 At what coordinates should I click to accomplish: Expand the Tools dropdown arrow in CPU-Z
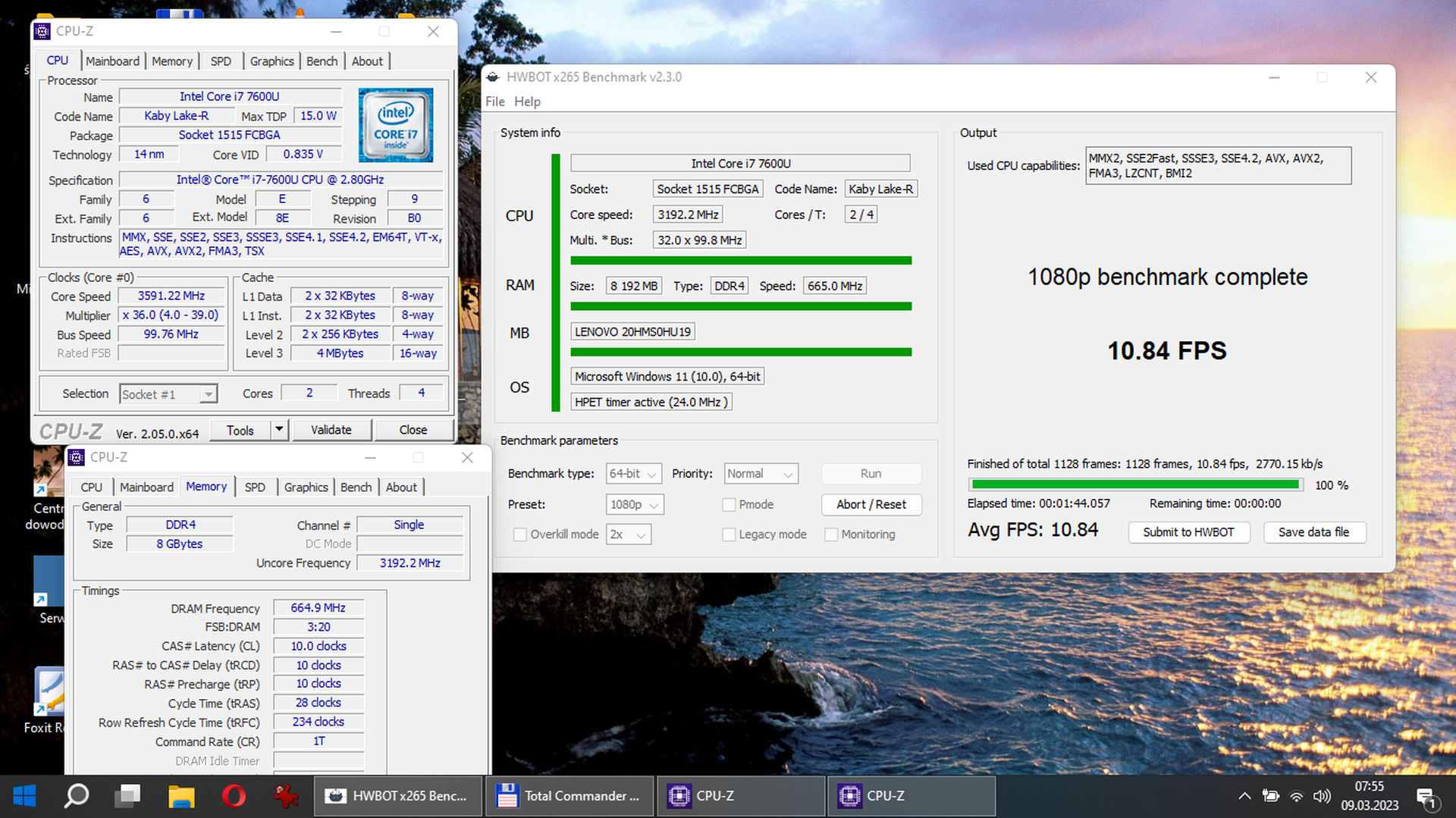pyautogui.click(x=279, y=430)
